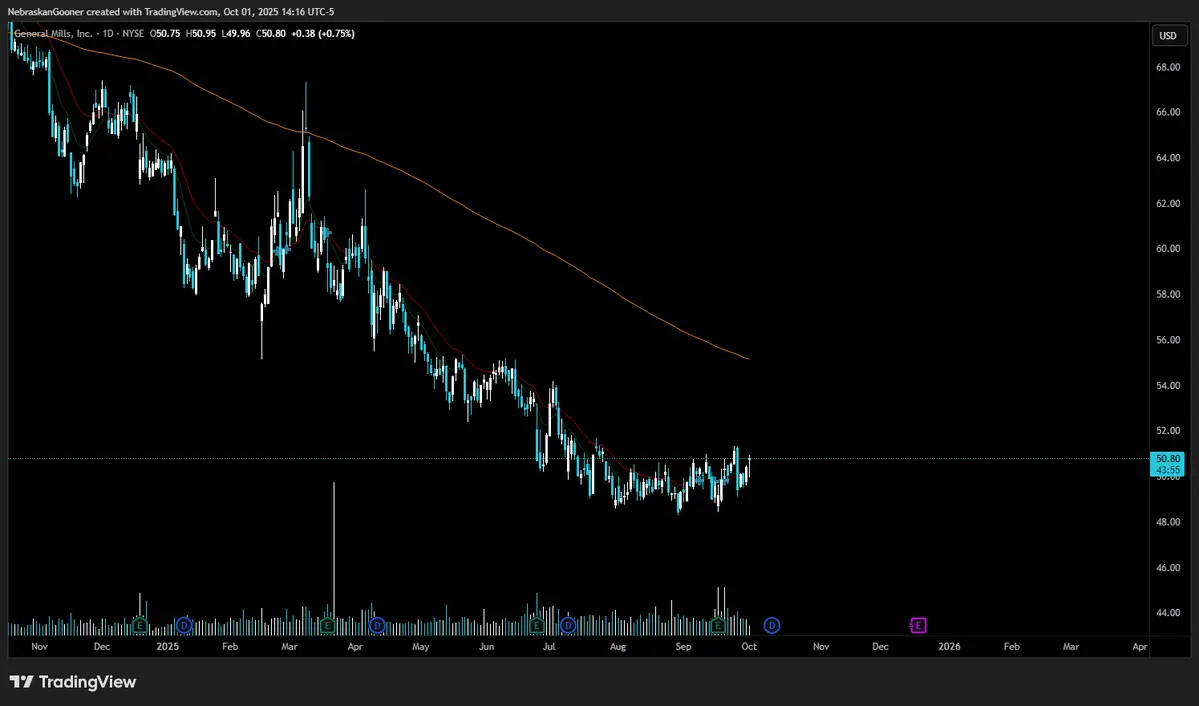Click the 44.00 price axis label
The width and height of the screenshot is (1199, 706).
pos(1168,613)
